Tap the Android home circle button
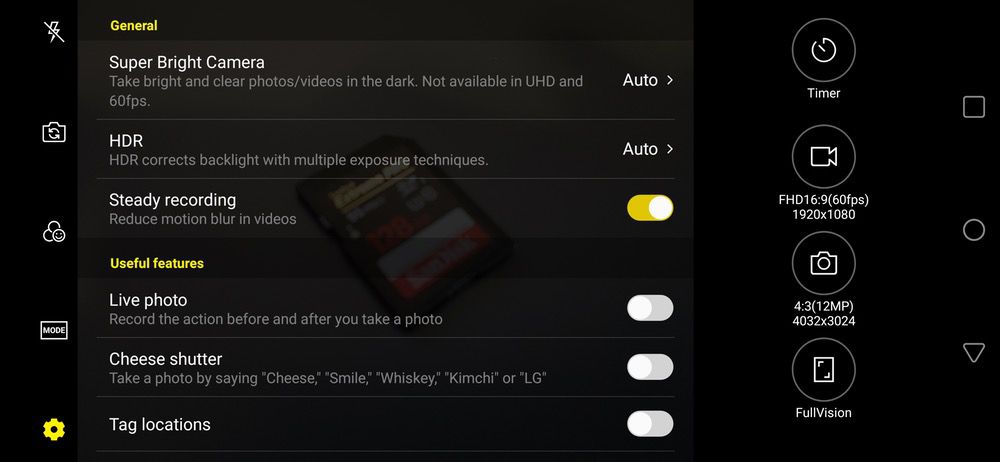Viewport: 1000px width, 462px height. point(973,230)
